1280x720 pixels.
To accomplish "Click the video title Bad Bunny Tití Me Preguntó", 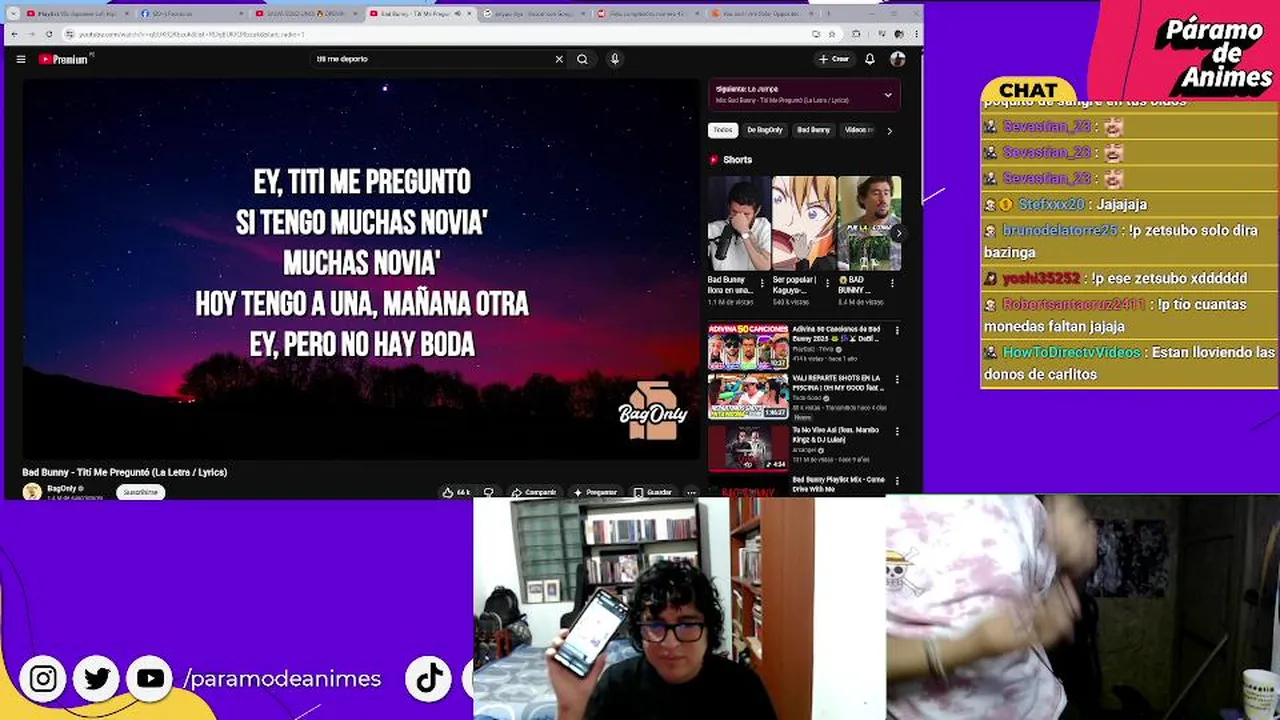I will 125,472.
